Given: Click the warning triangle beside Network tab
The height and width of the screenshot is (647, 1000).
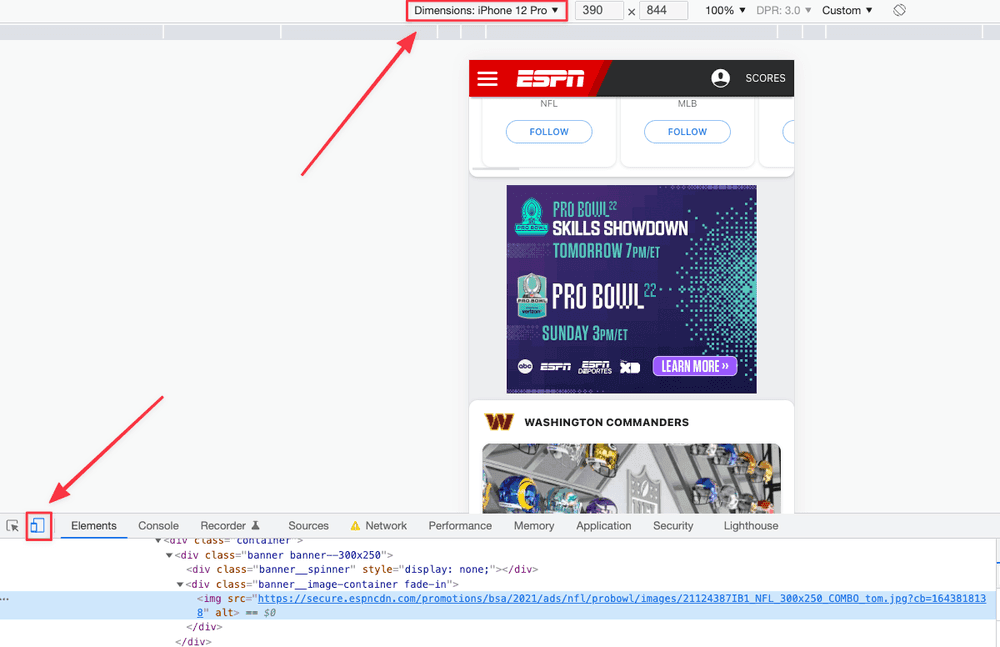Looking at the screenshot, I should [354, 525].
